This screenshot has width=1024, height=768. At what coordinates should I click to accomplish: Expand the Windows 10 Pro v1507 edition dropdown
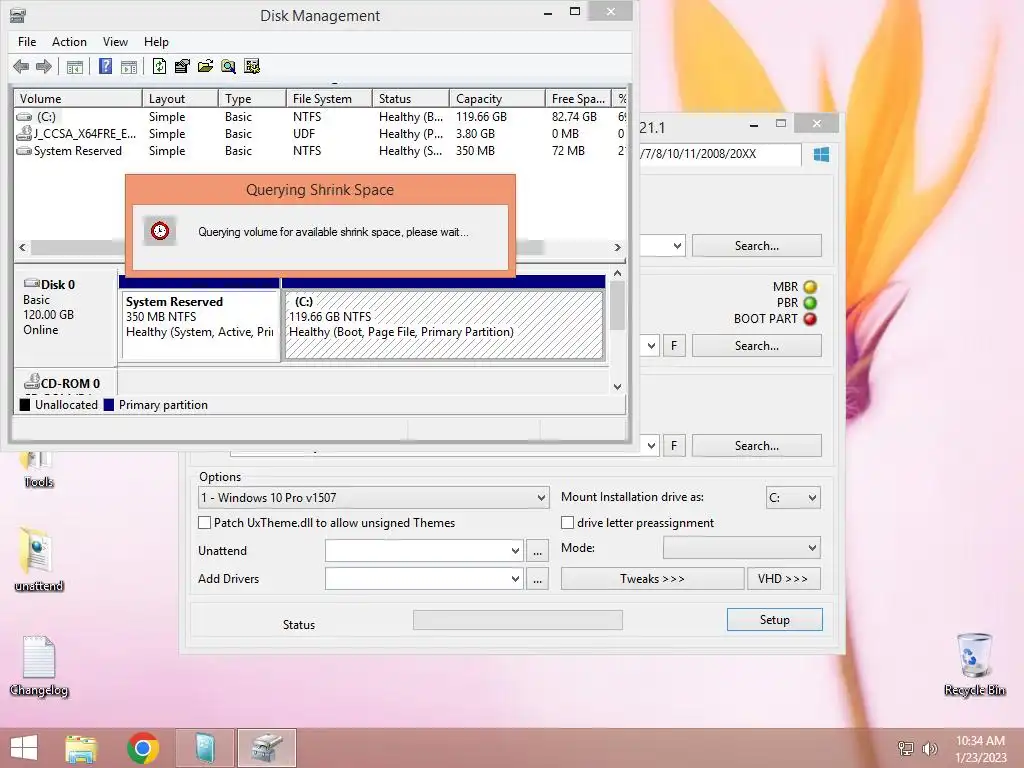(373, 498)
